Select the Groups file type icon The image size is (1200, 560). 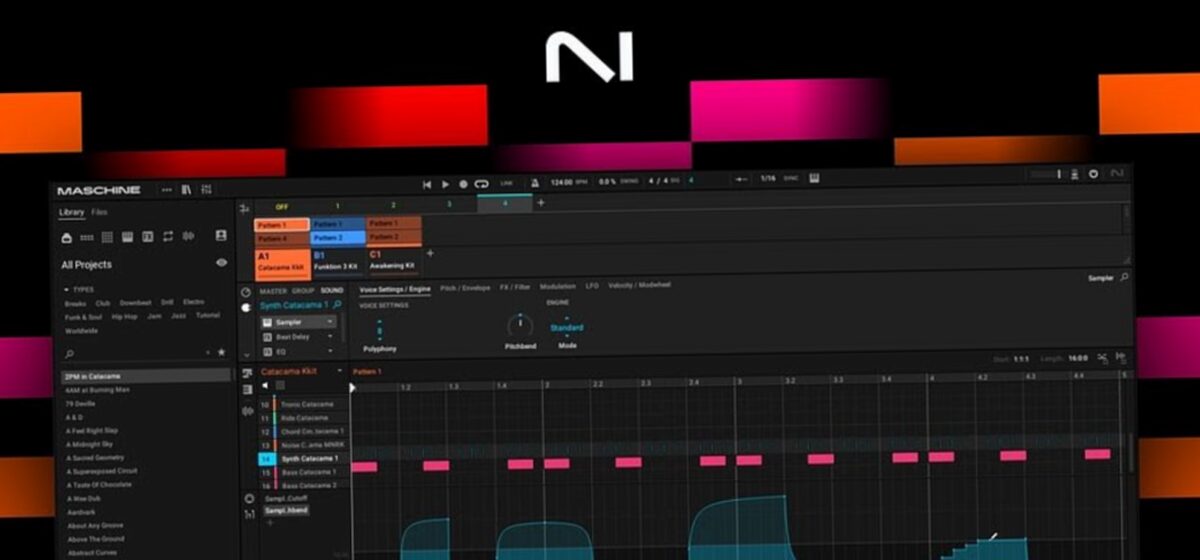[87, 237]
